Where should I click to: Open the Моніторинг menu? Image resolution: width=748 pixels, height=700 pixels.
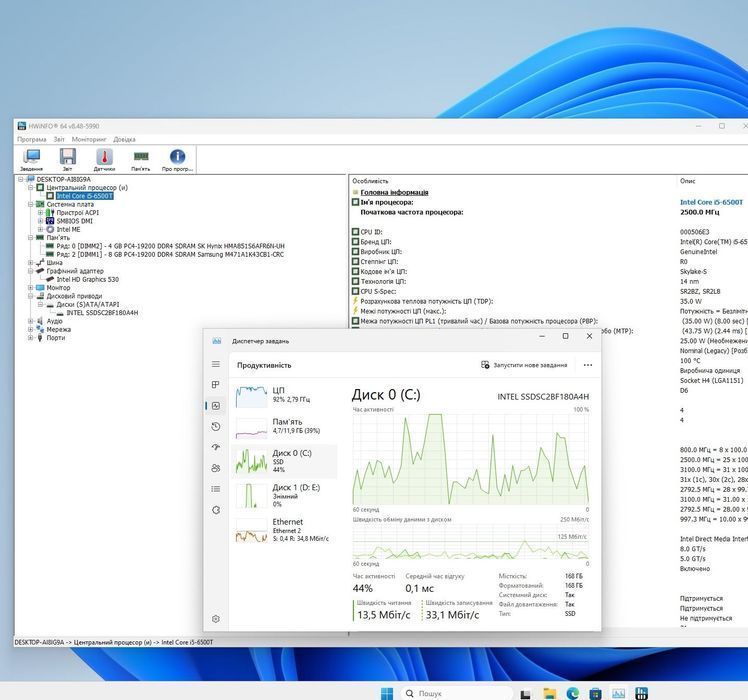89,139
